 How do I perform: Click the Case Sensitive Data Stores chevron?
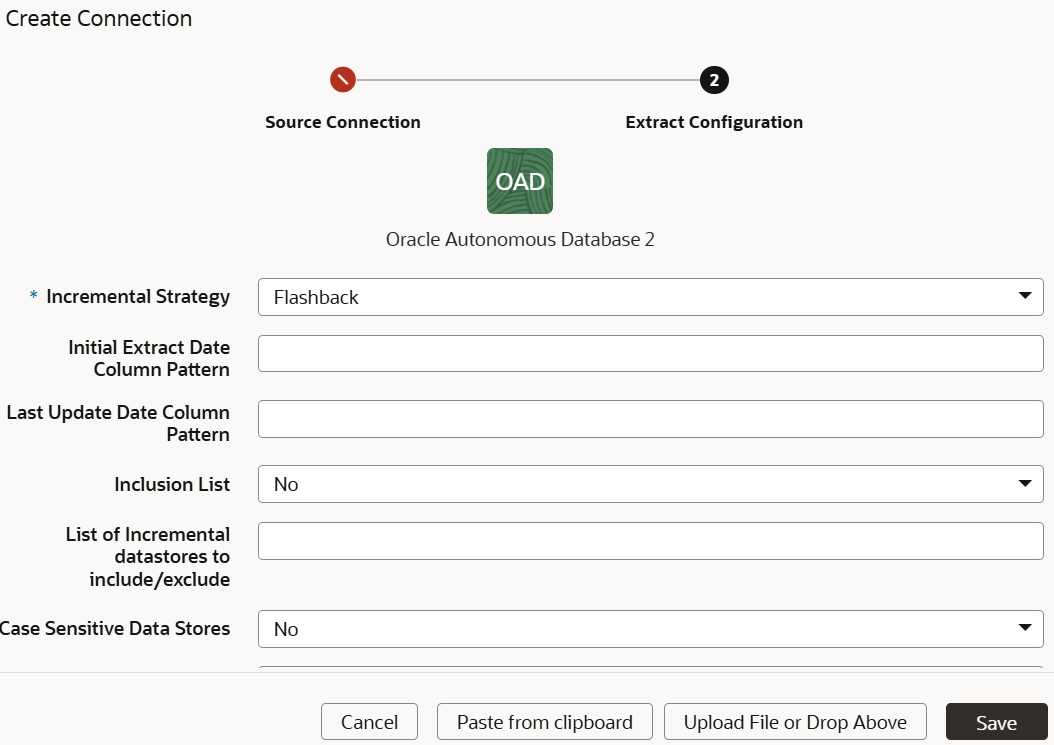tap(1026, 628)
